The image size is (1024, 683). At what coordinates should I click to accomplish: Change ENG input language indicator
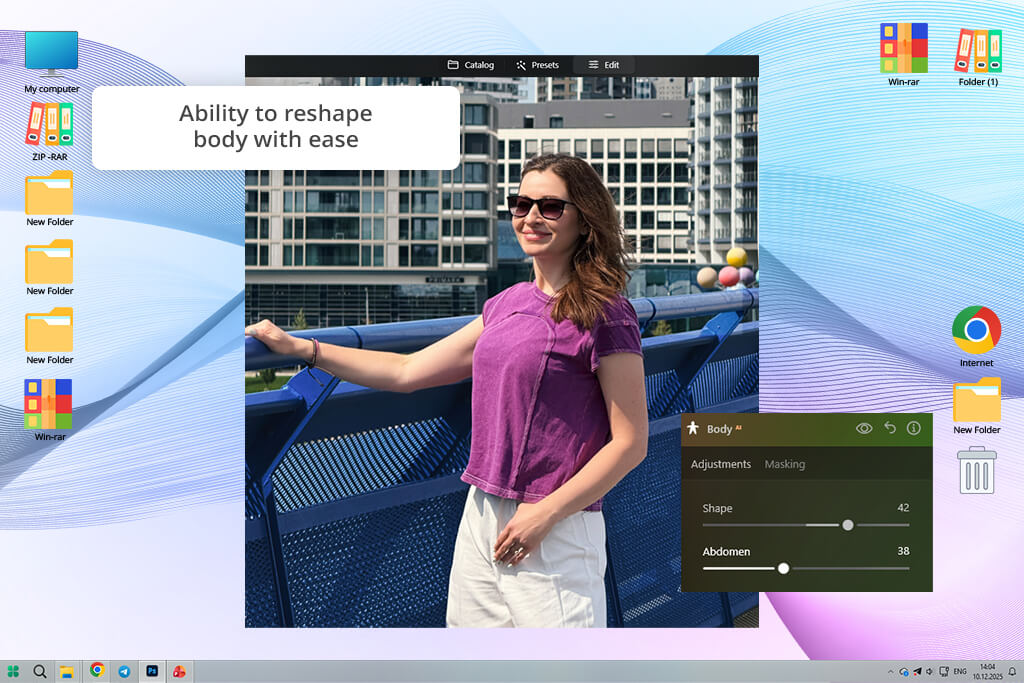[960, 671]
